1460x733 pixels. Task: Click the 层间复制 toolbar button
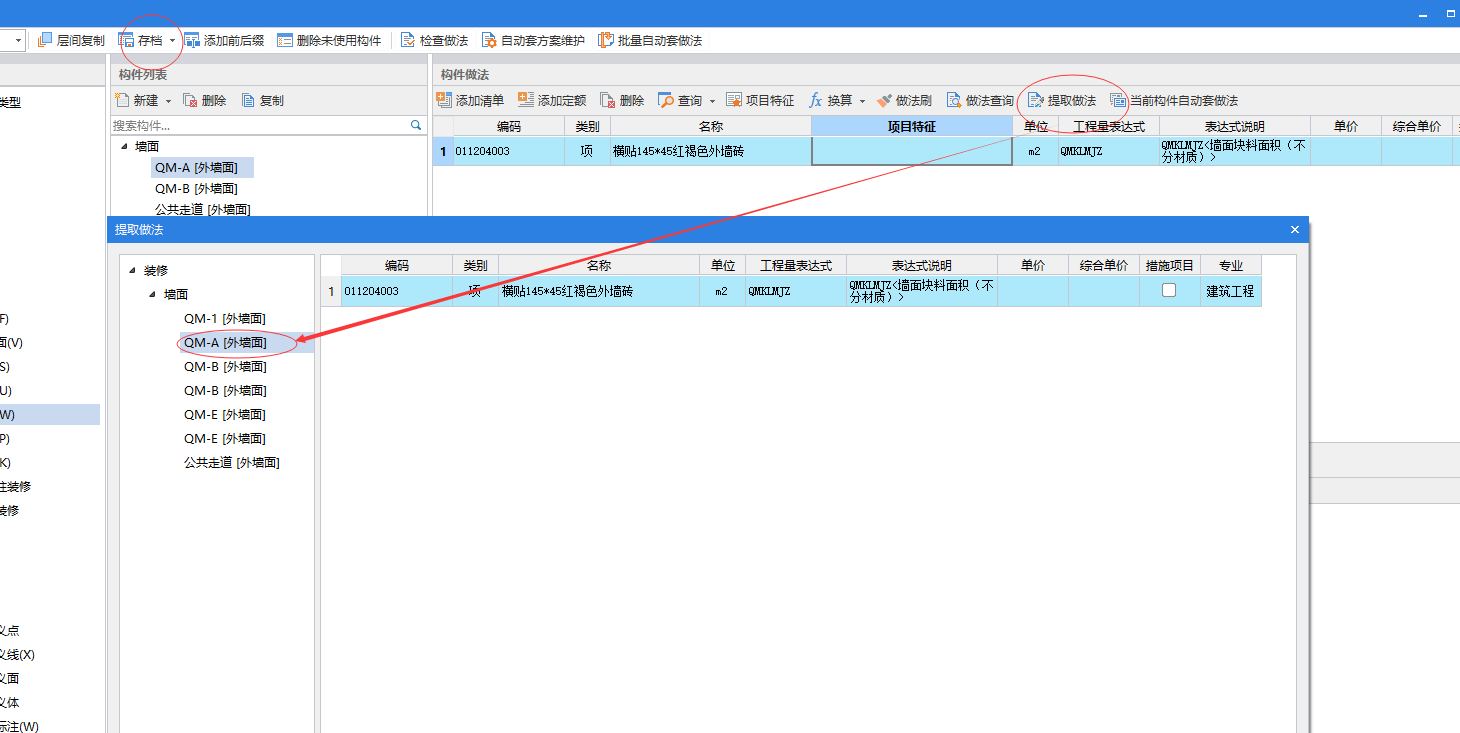(71, 41)
